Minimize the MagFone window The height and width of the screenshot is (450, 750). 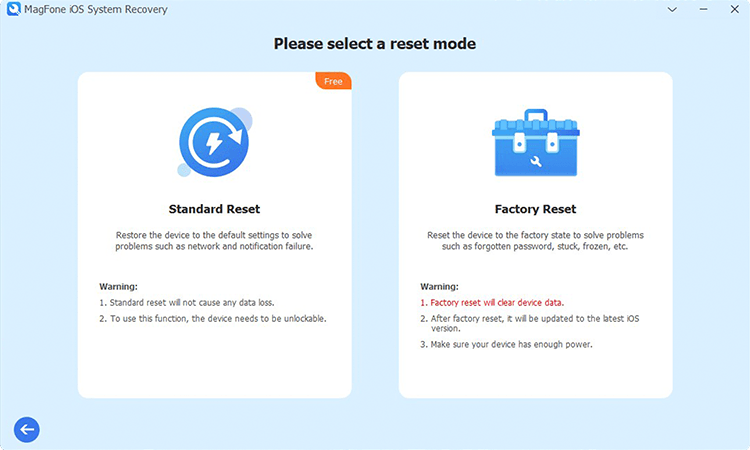click(x=703, y=9)
